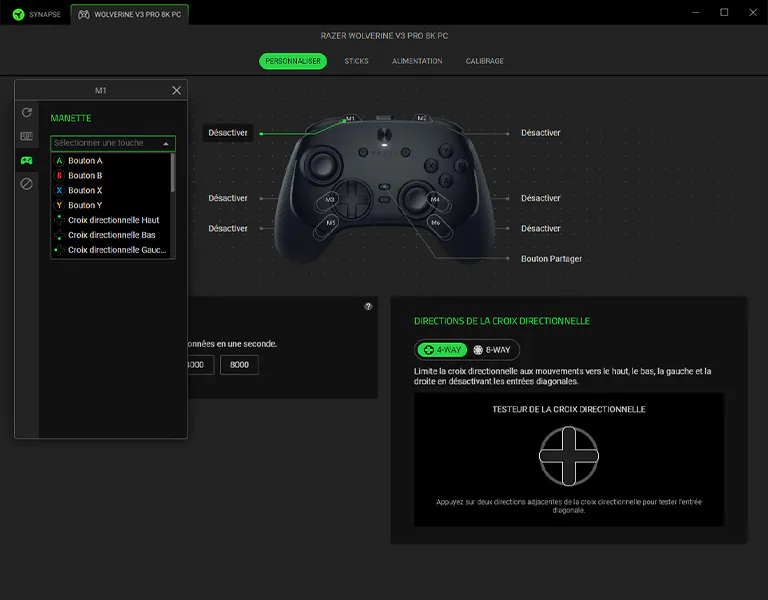Select the green controller icon in M1 sidebar
The height and width of the screenshot is (600, 768).
[27, 160]
